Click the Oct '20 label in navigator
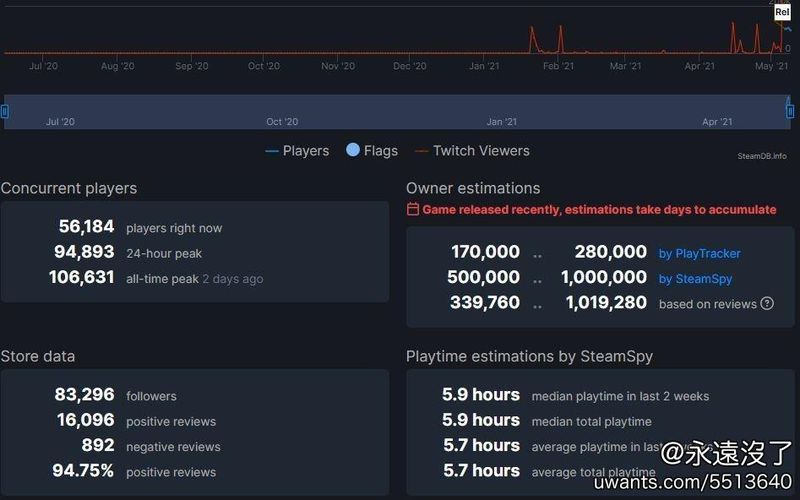Image resolution: width=800 pixels, height=500 pixels. [282, 121]
